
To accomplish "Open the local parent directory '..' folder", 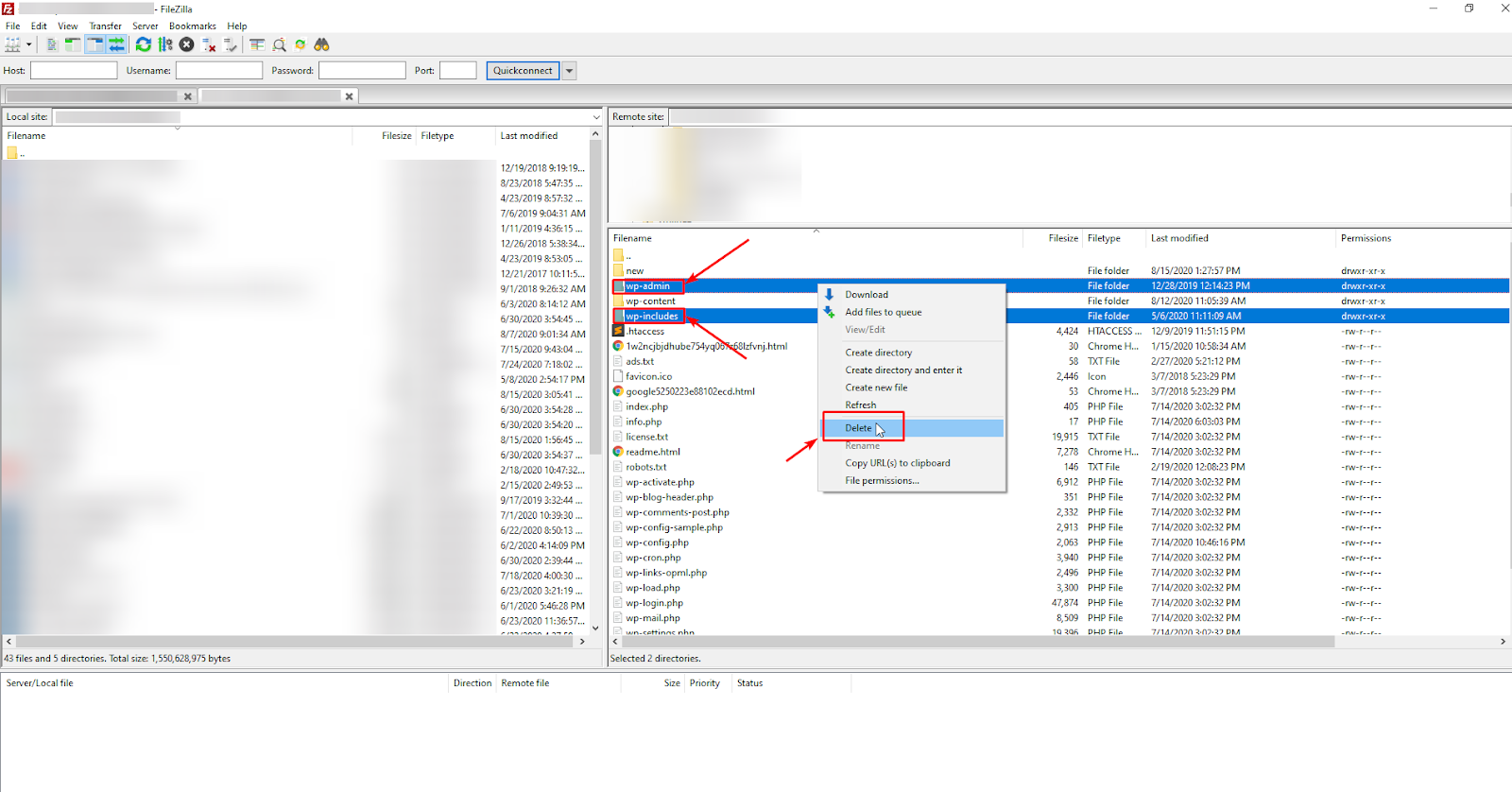I will point(15,152).
